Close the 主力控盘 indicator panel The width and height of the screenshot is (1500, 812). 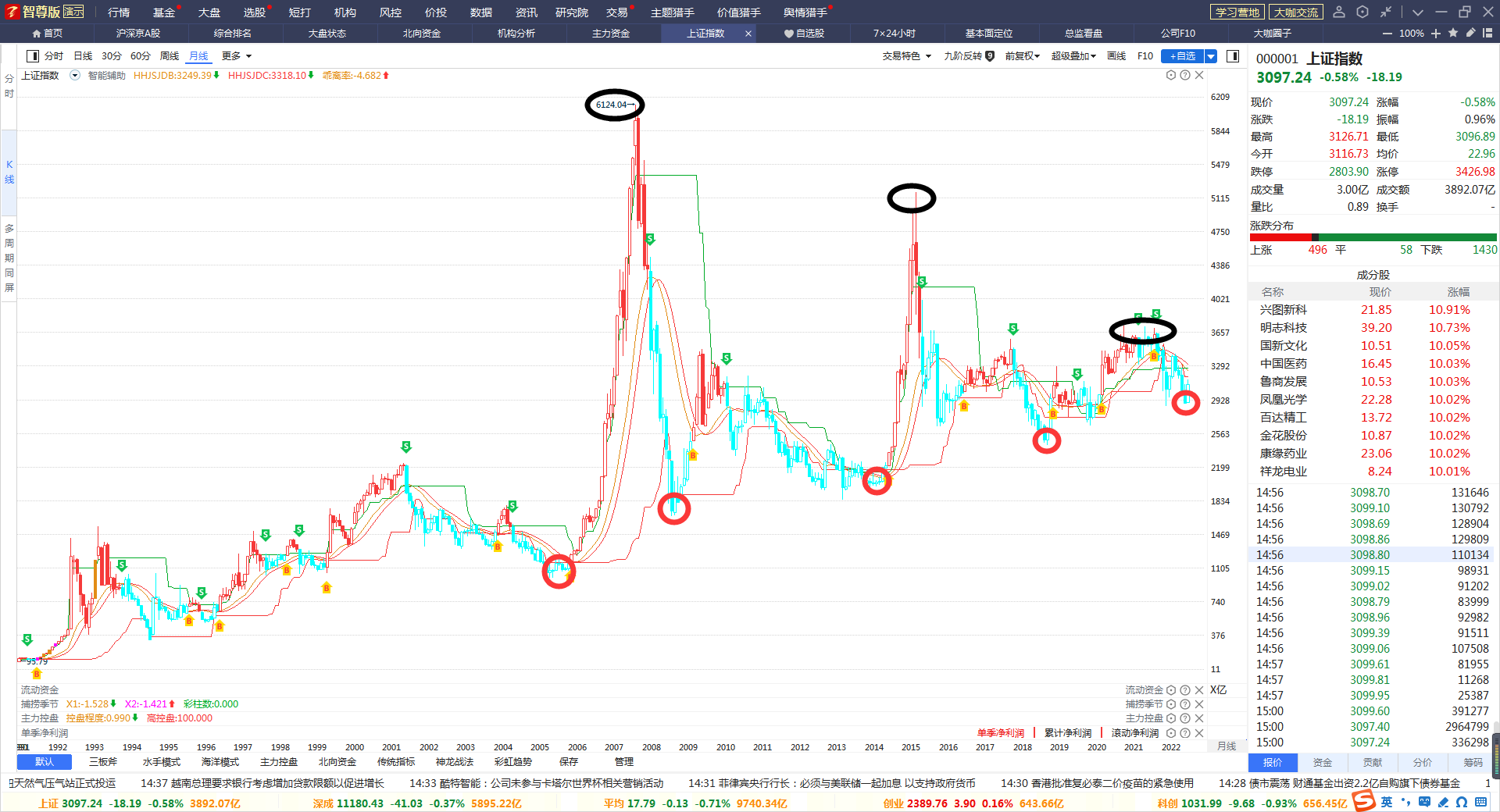click(x=1199, y=718)
